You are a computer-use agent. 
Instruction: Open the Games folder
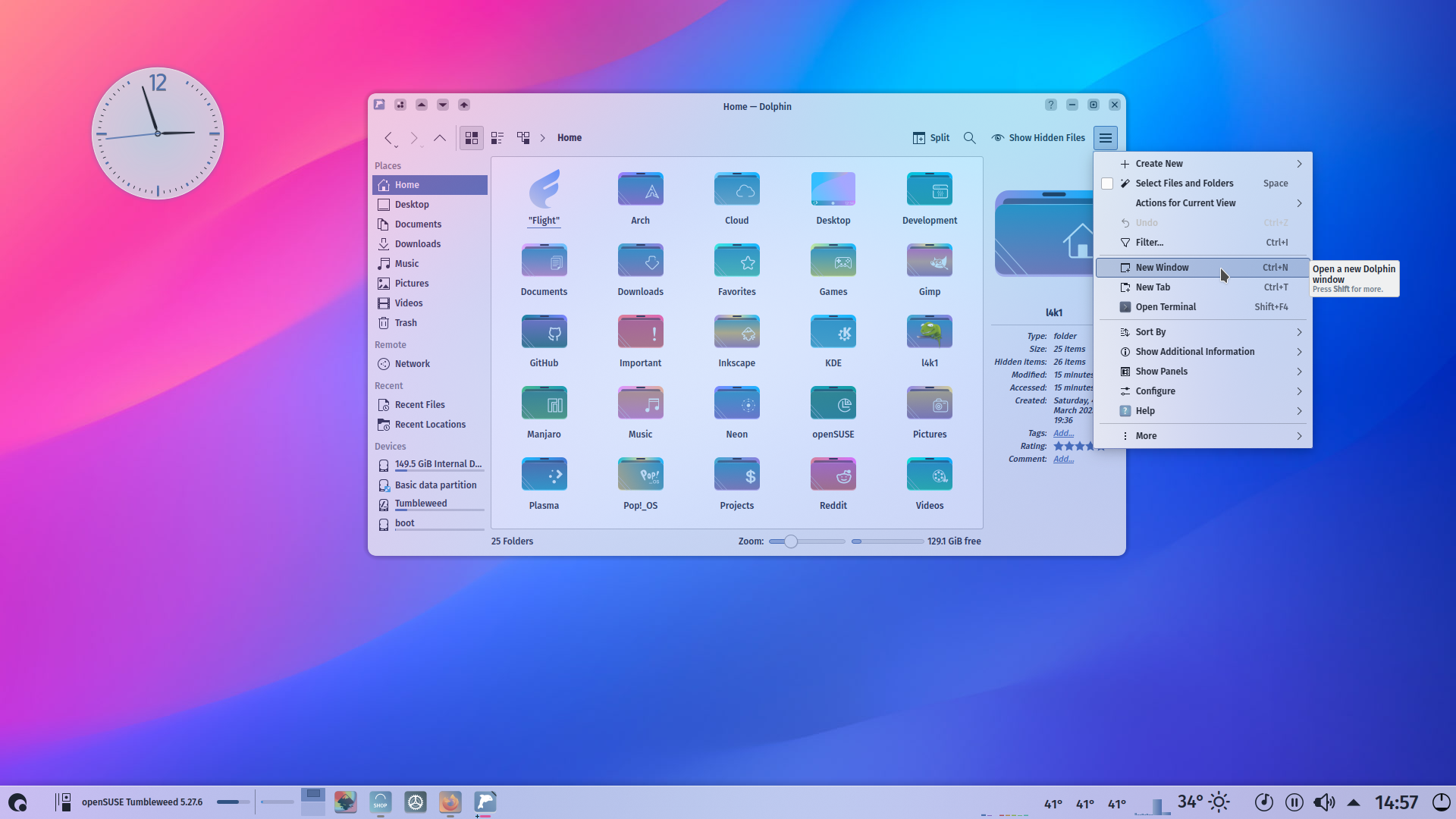click(833, 269)
